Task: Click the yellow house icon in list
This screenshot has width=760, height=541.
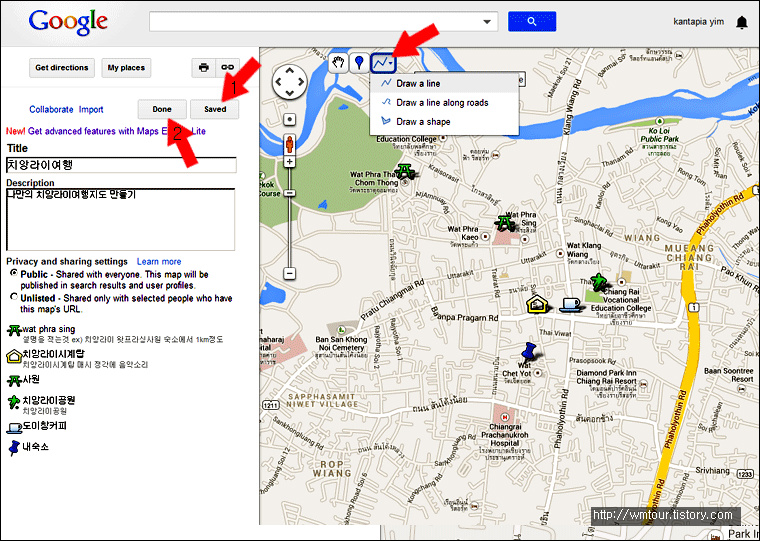Action: coord(14,356)
